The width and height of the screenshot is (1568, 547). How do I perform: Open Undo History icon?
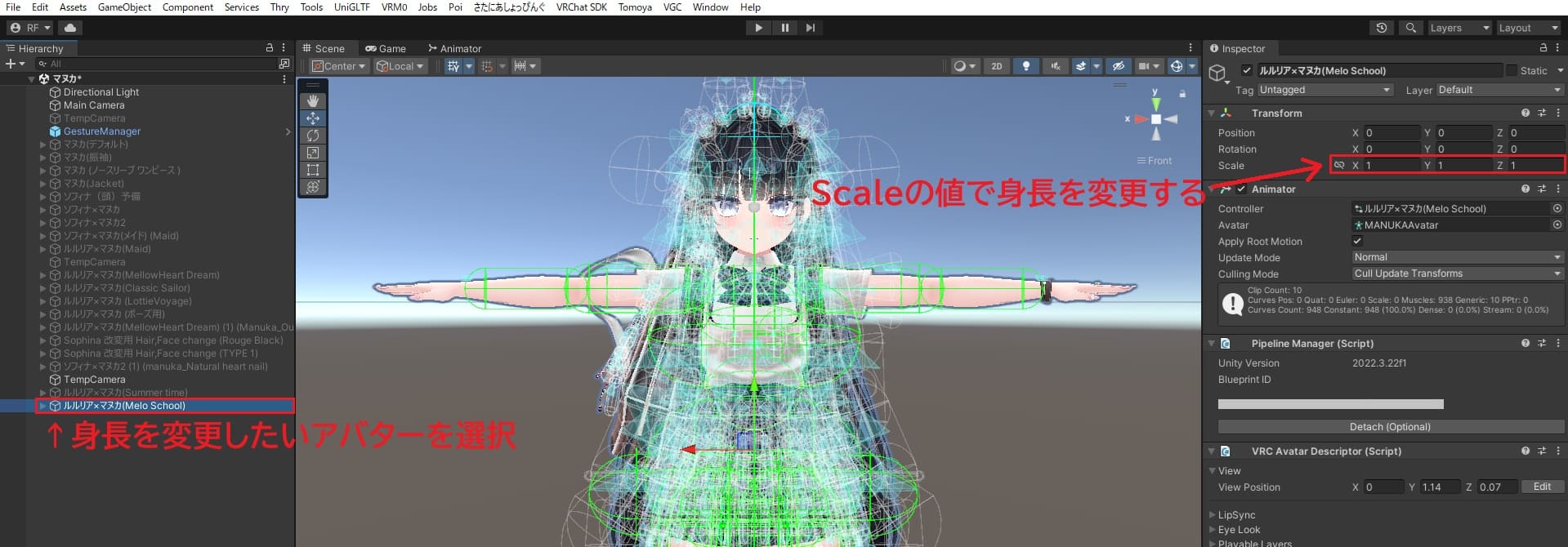pos(1382,28)
